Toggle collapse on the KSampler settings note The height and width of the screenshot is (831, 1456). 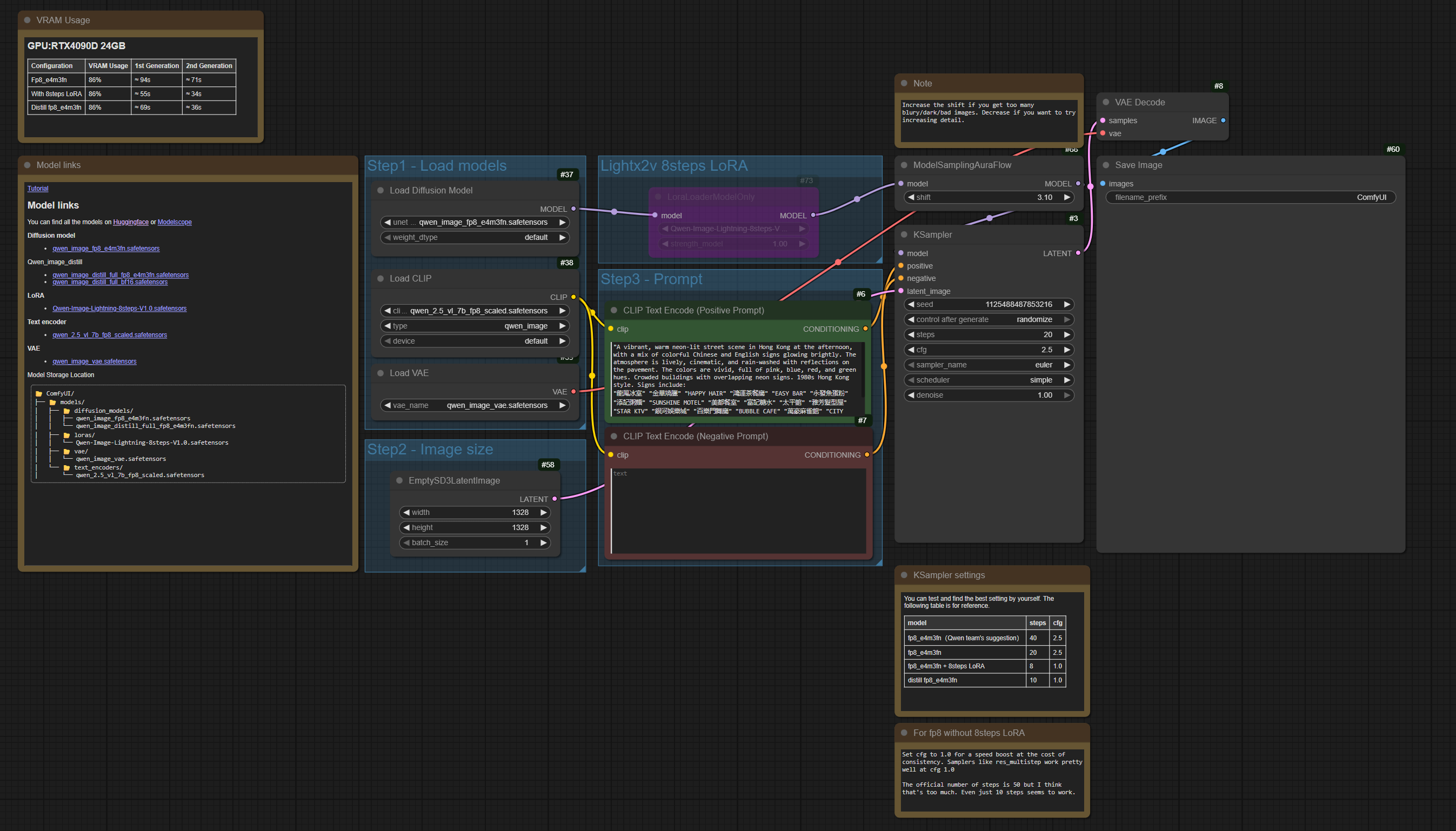coord(905,575)
